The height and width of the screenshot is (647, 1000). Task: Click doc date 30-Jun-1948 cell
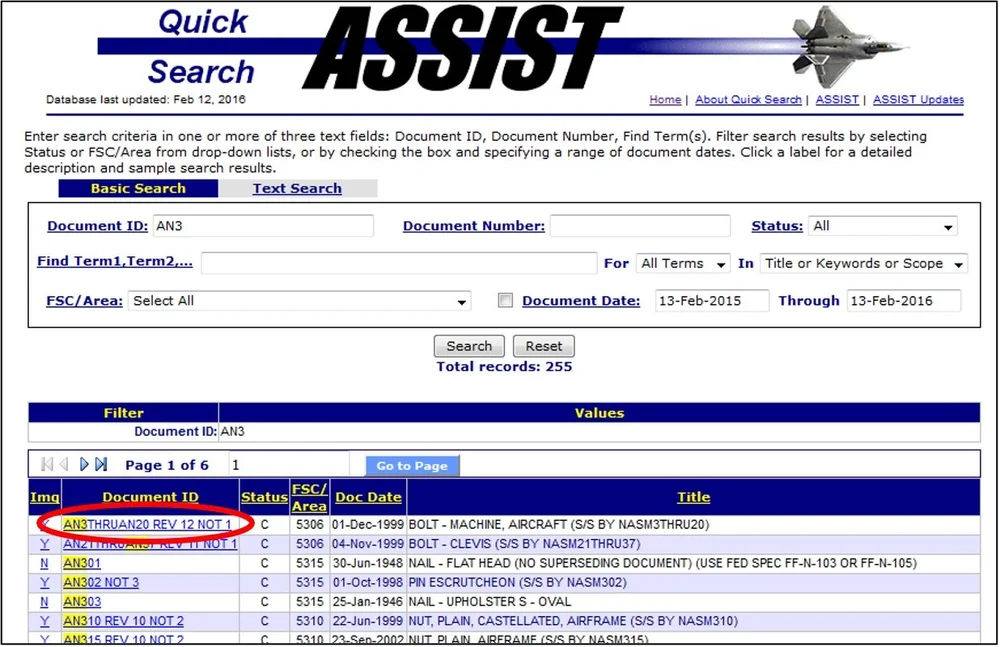pos(368,563)
